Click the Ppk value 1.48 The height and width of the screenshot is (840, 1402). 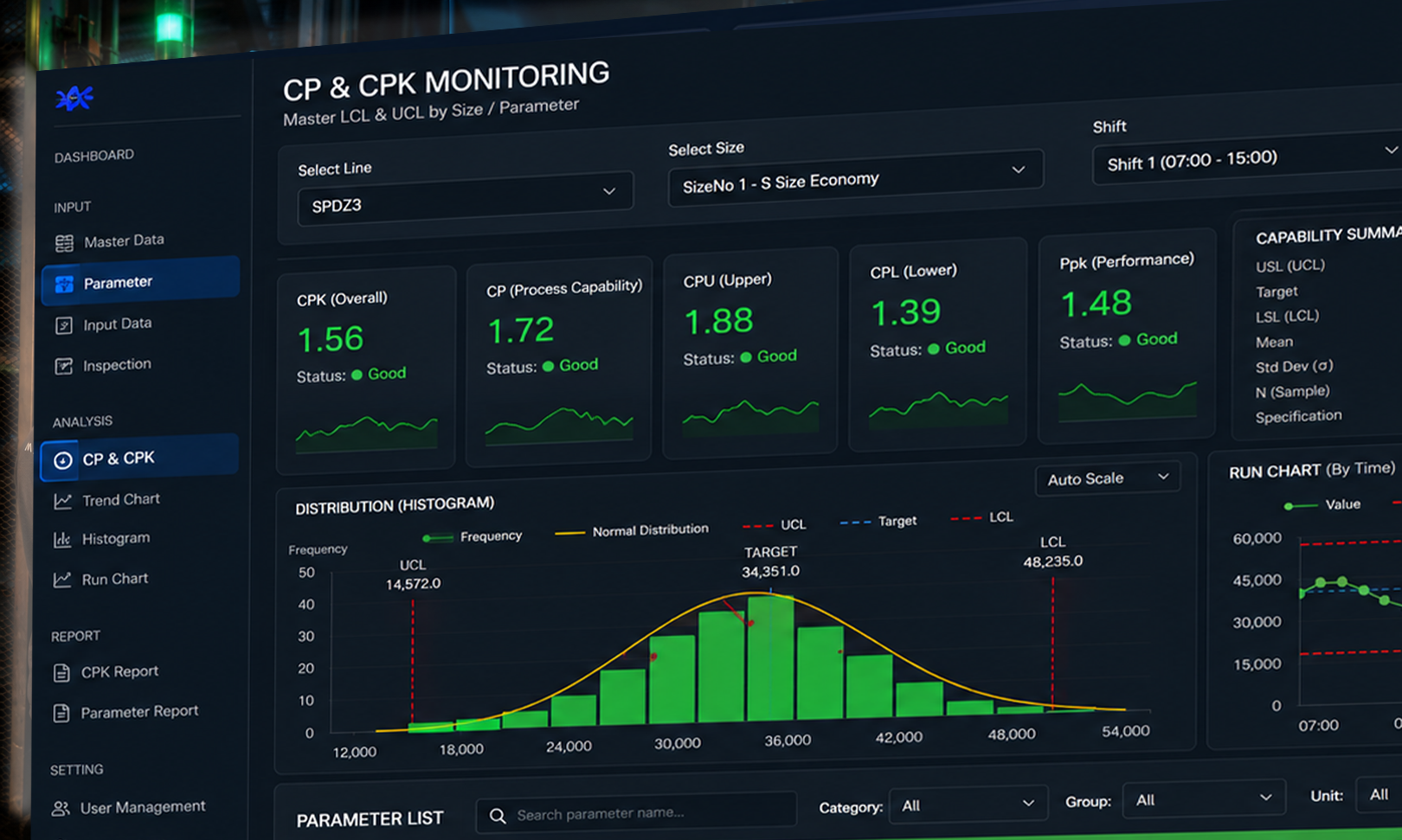pyautogui.click(x=1097, y=303)
